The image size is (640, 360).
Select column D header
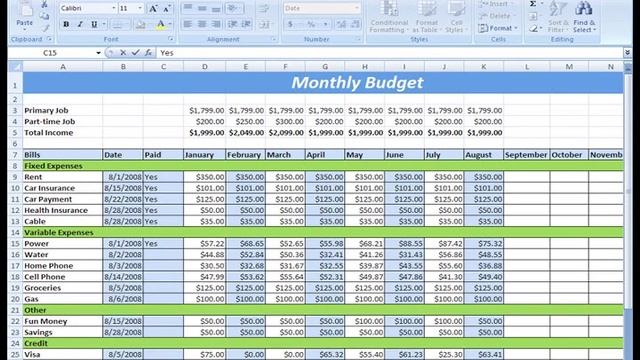(204, 67)
